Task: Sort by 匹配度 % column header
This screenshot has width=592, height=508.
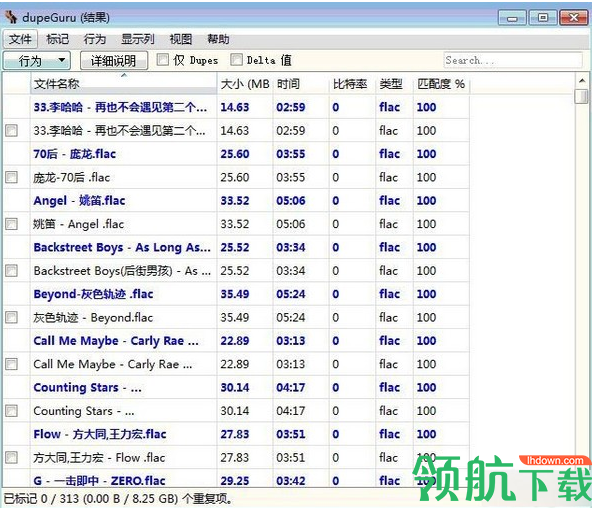Action: coord(441,83)
